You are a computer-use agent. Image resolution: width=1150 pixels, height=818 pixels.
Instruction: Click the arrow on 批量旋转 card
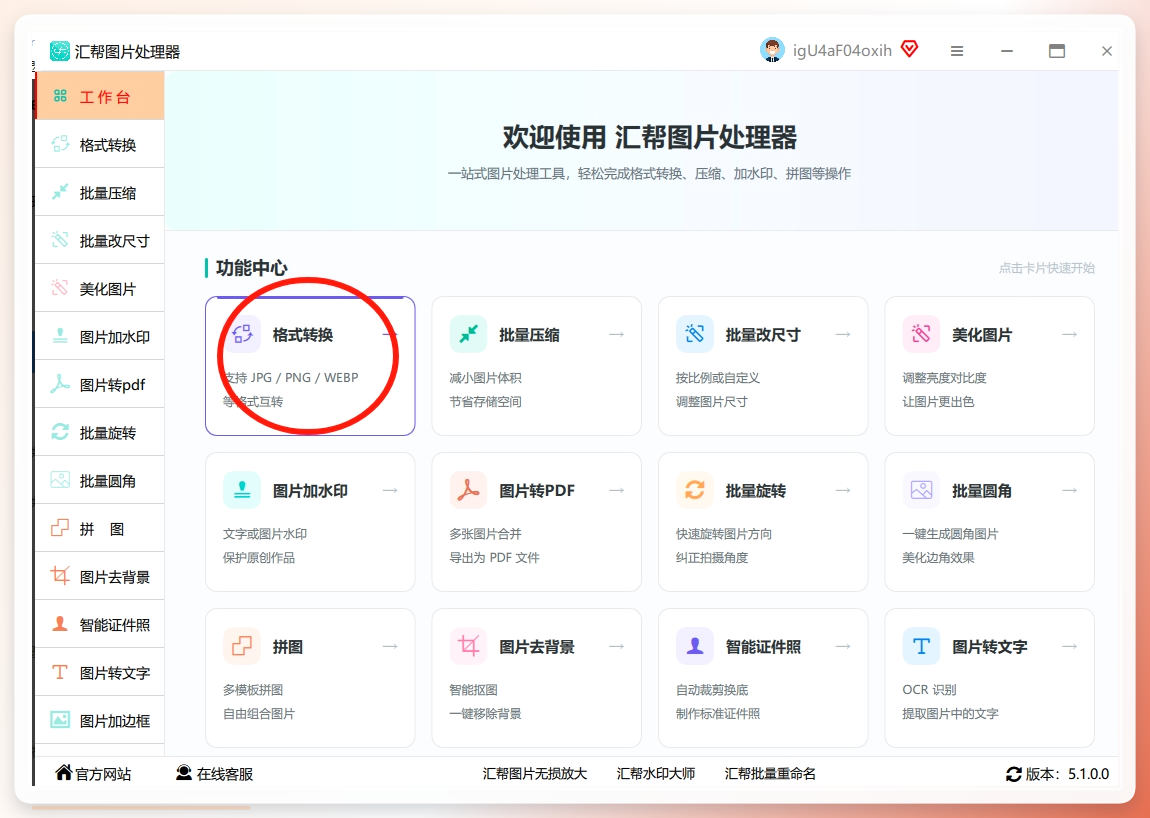coord(843,490)
